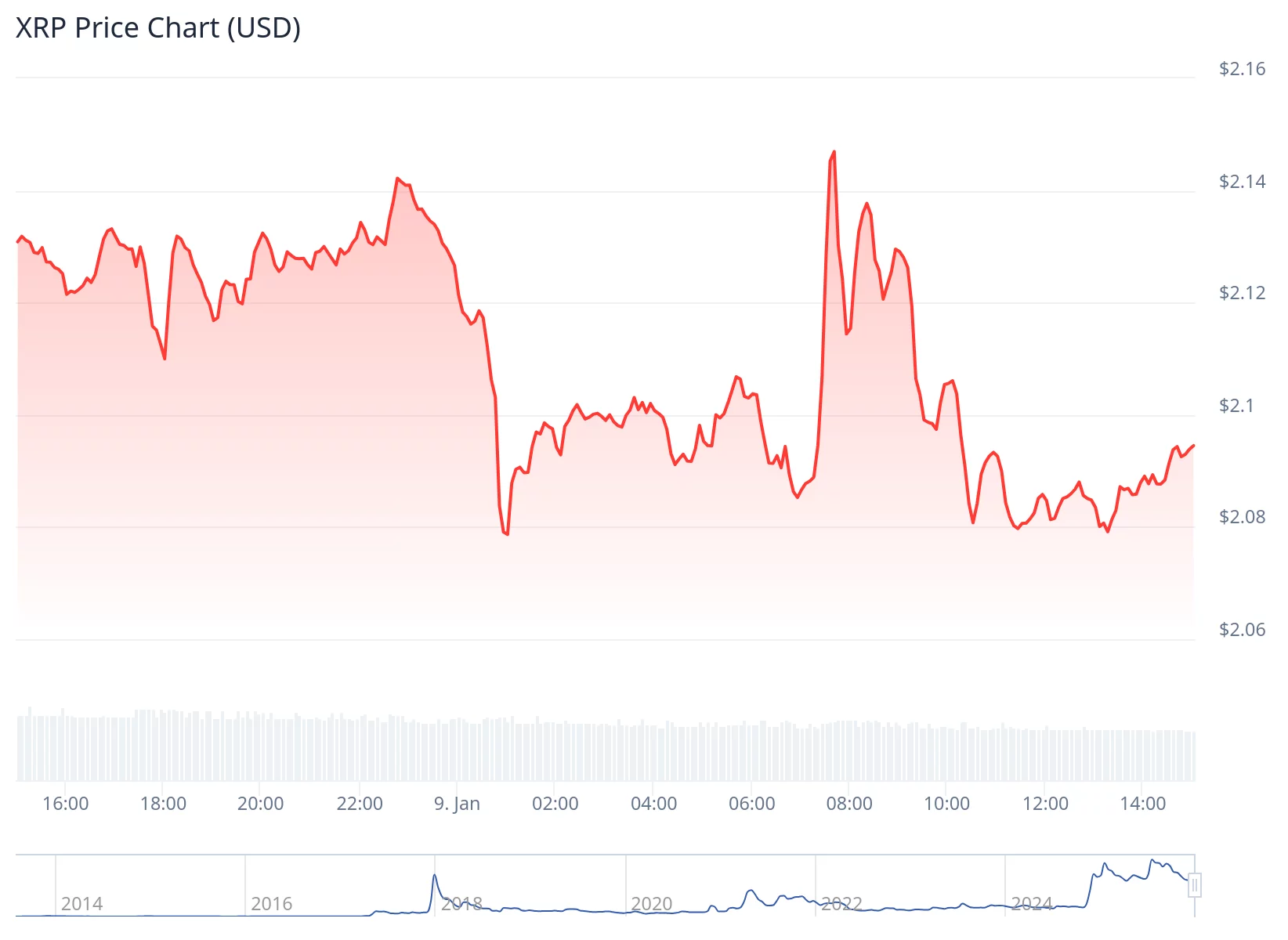Viewport: 1288px width, 940px height.
Task: Click the 2022 label in the navigator
Action: (x=841, y=904)
